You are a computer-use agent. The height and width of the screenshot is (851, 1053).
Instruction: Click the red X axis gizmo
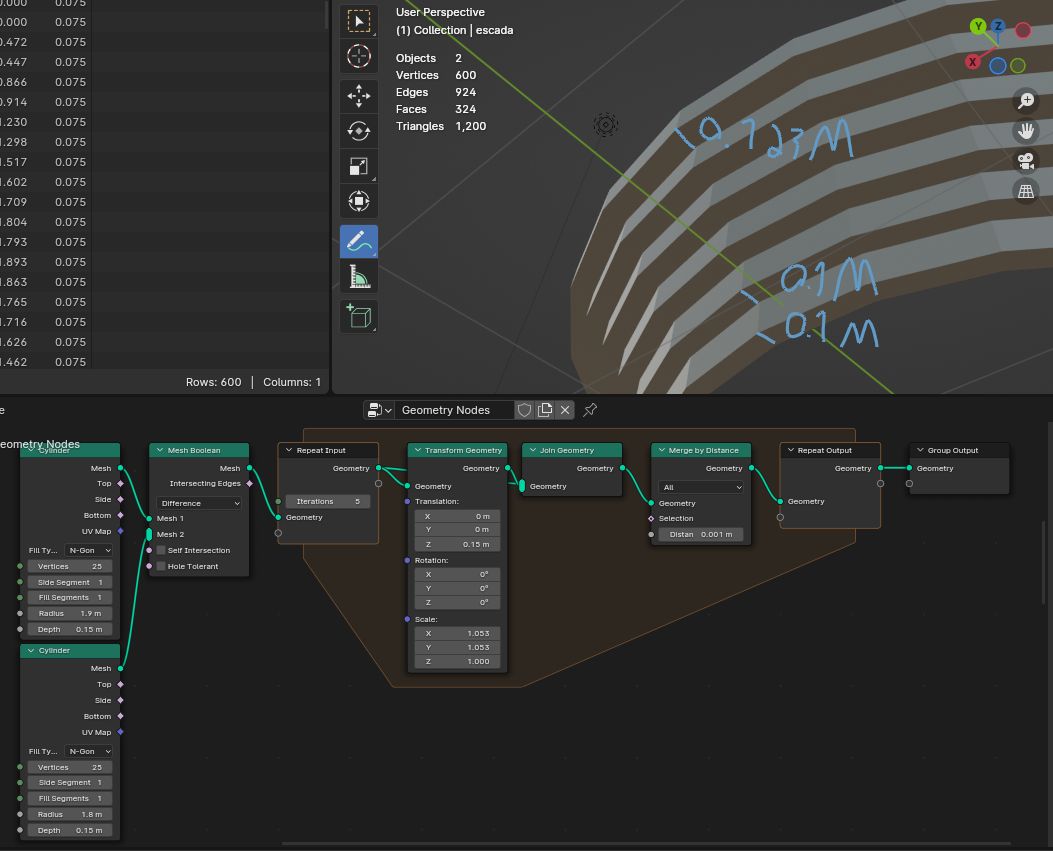pyautogui.click(x=972, y=62)
